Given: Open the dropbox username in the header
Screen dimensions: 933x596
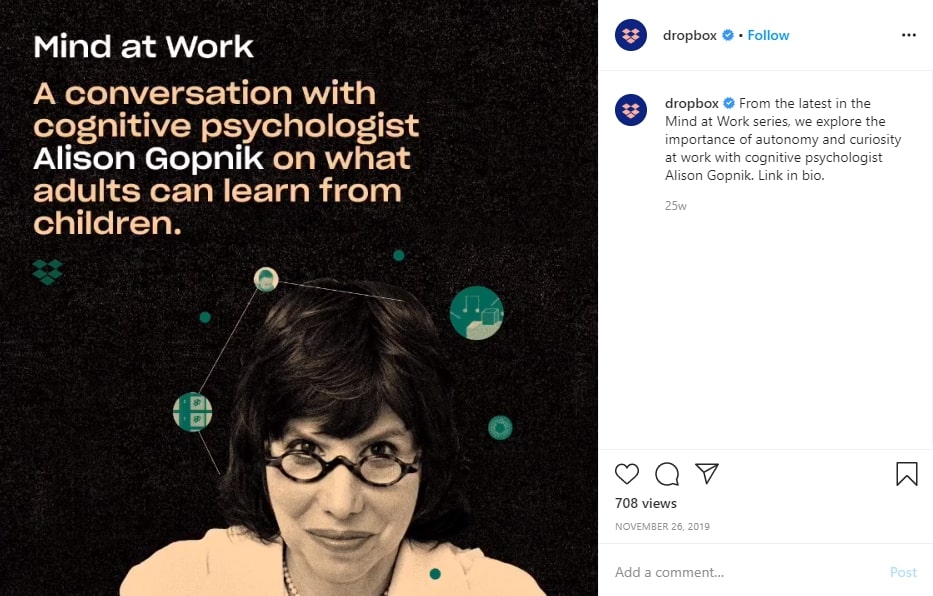Looking at the screenshot, I should (x=690, y=35).
